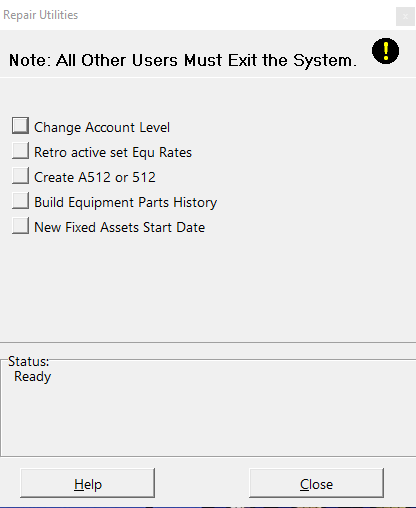Click the title bar X close button
Screen dimensions: 416x508
pos(405,16)
